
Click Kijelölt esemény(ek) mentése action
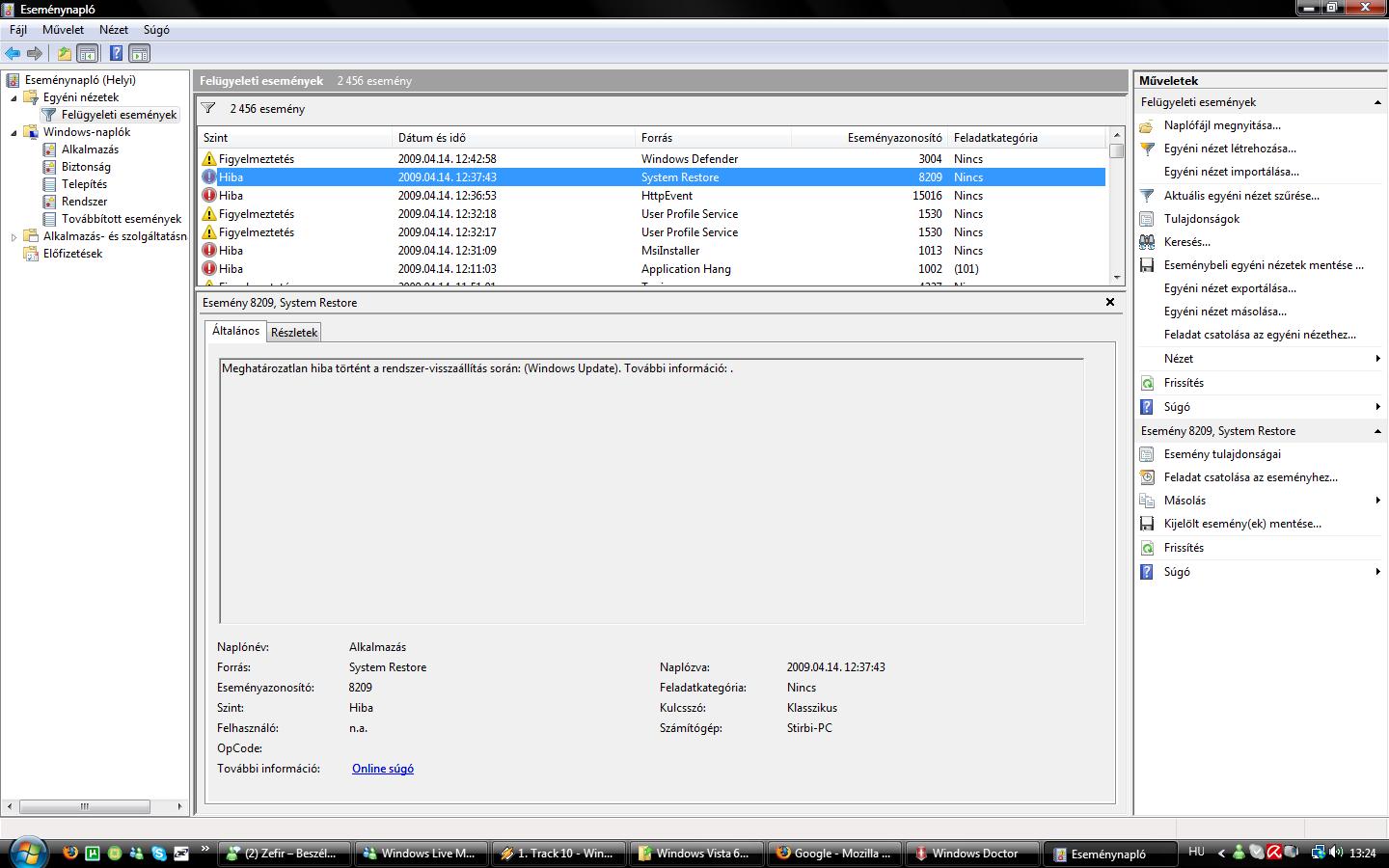click(x=1242, y=524)
